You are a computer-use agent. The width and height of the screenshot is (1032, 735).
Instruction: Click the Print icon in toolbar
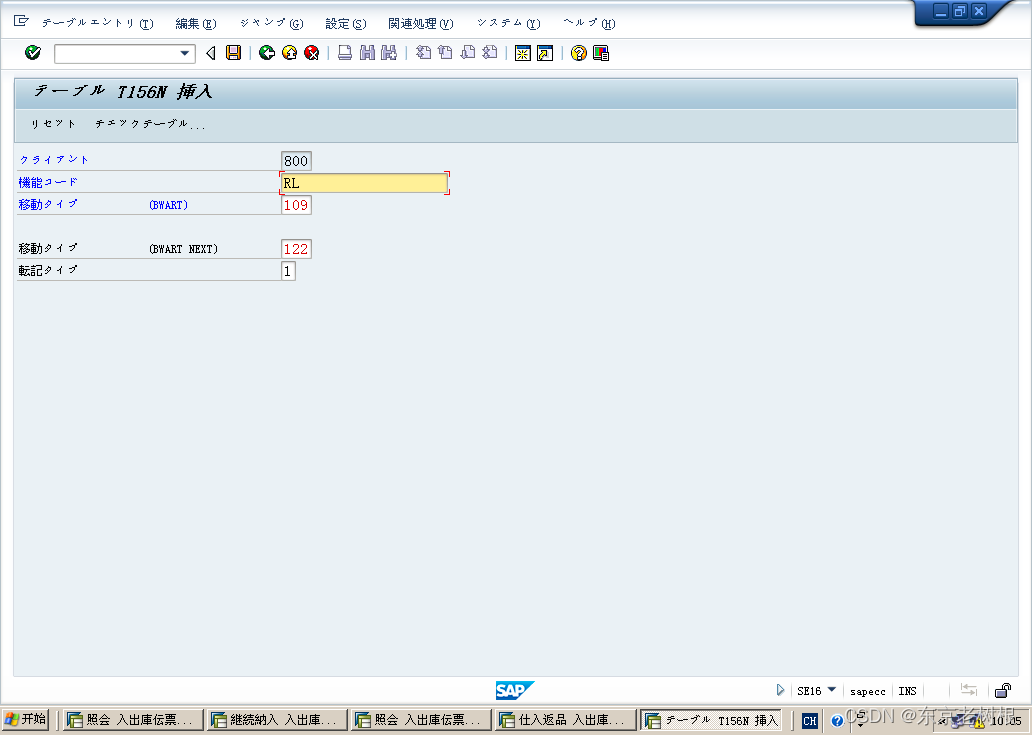click(345, 53)
